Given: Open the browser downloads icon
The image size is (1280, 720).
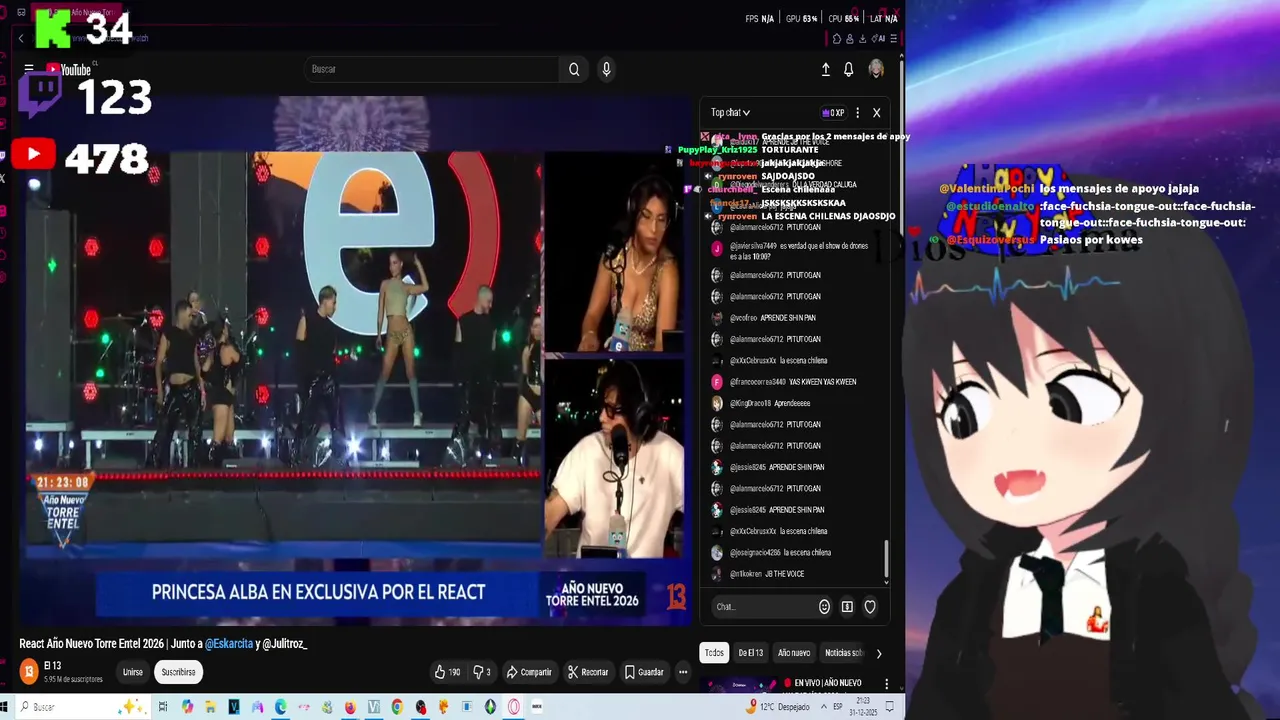Looking at the screenshot, I should [861, 38].
